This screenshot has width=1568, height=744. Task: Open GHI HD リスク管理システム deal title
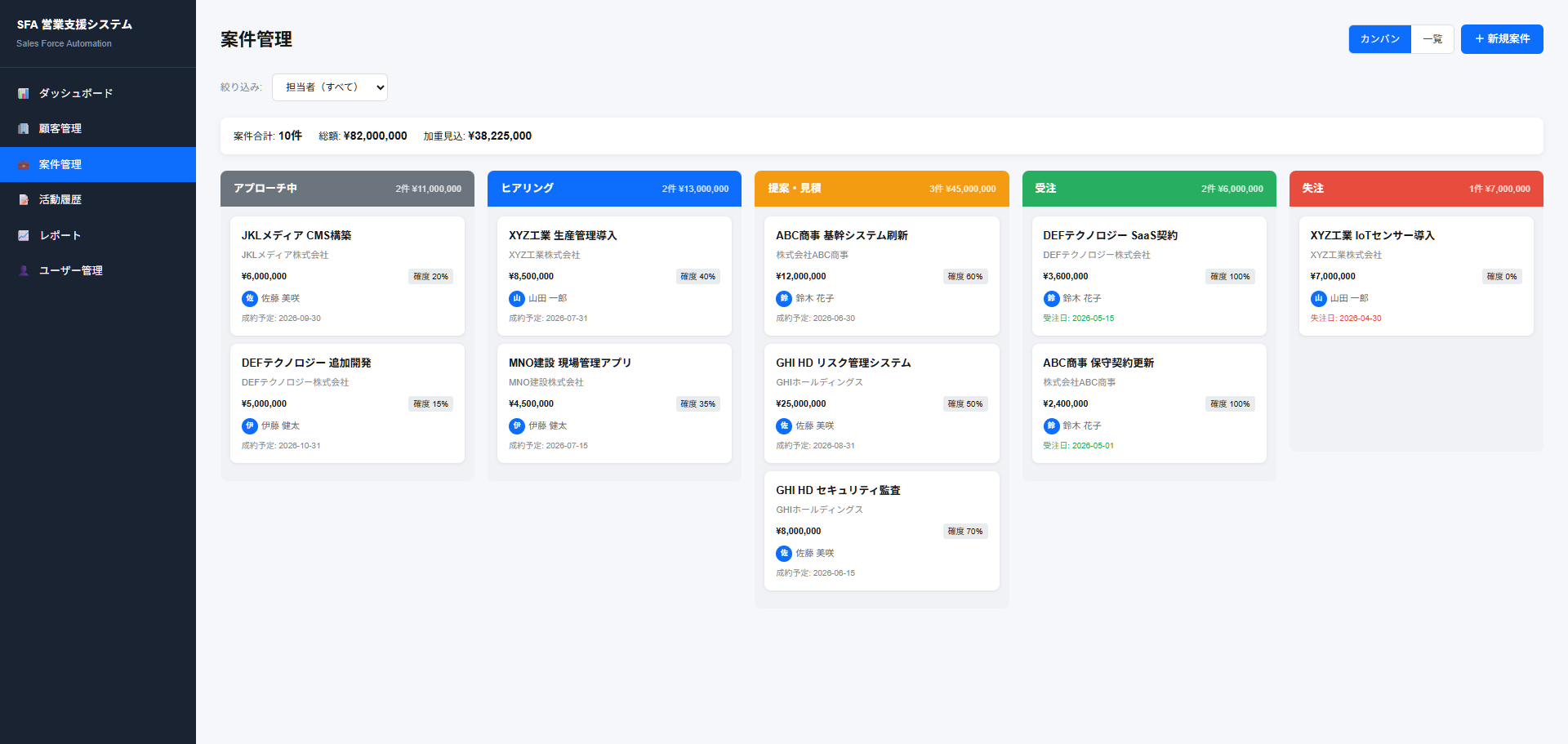pyautogui.click(x=844, y=363)
